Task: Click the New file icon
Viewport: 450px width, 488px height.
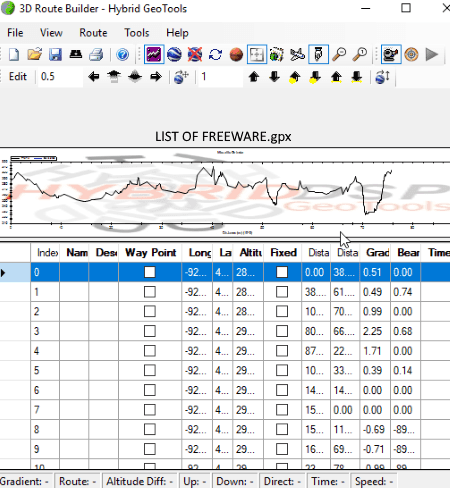Action: (14, 54)
